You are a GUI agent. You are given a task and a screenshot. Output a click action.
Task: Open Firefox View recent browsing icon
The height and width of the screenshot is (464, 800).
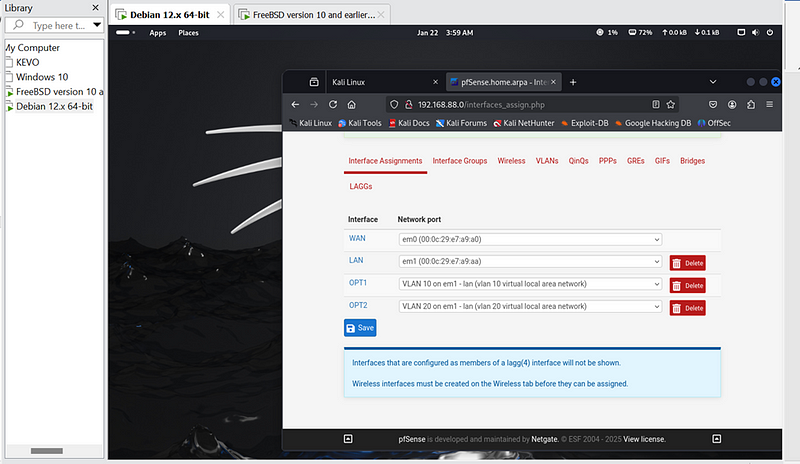pos(314,82)
